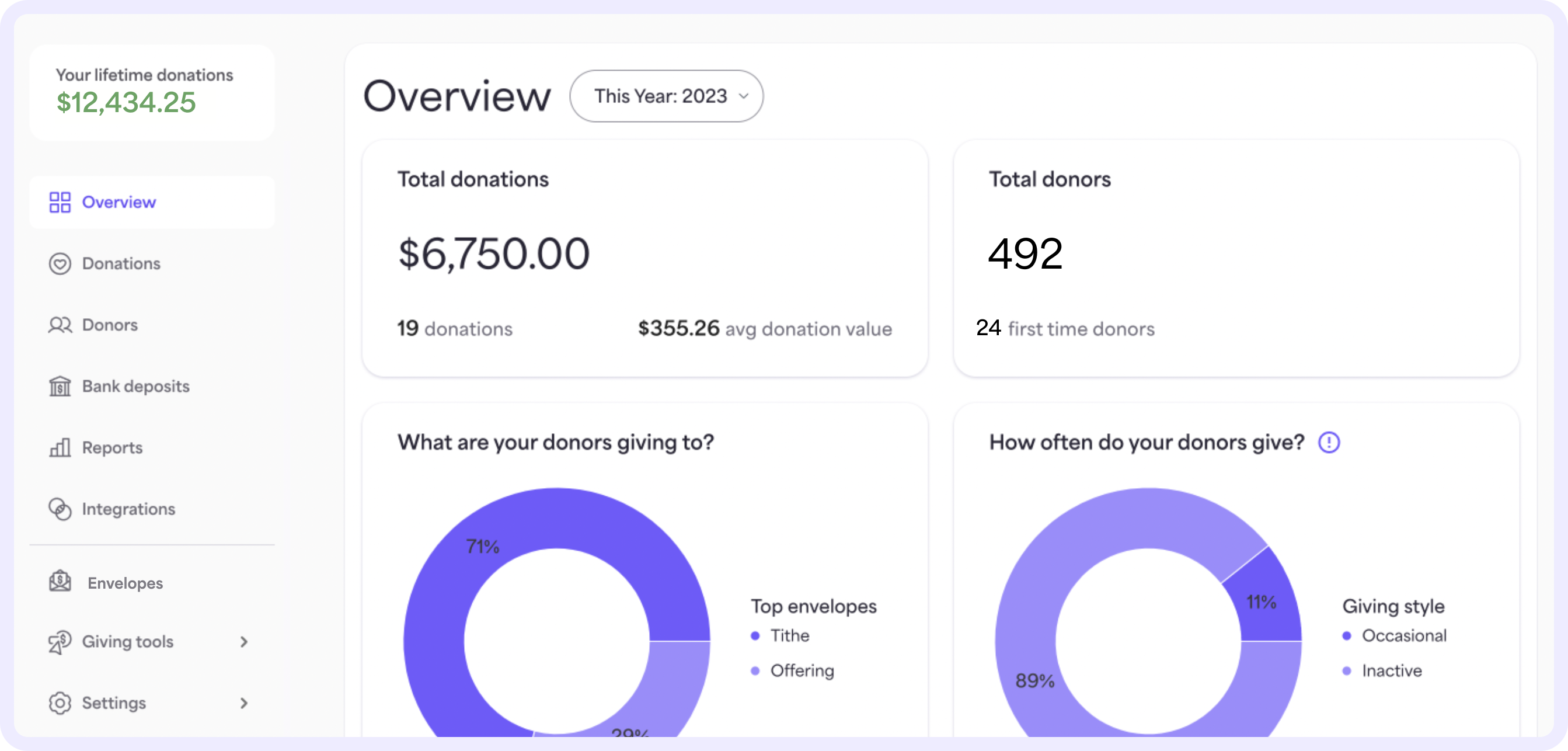The width and height of the screenshot is (1568, 751).
Task: Click the Donations sidebar icon
Action: click(x=60, y=263)
